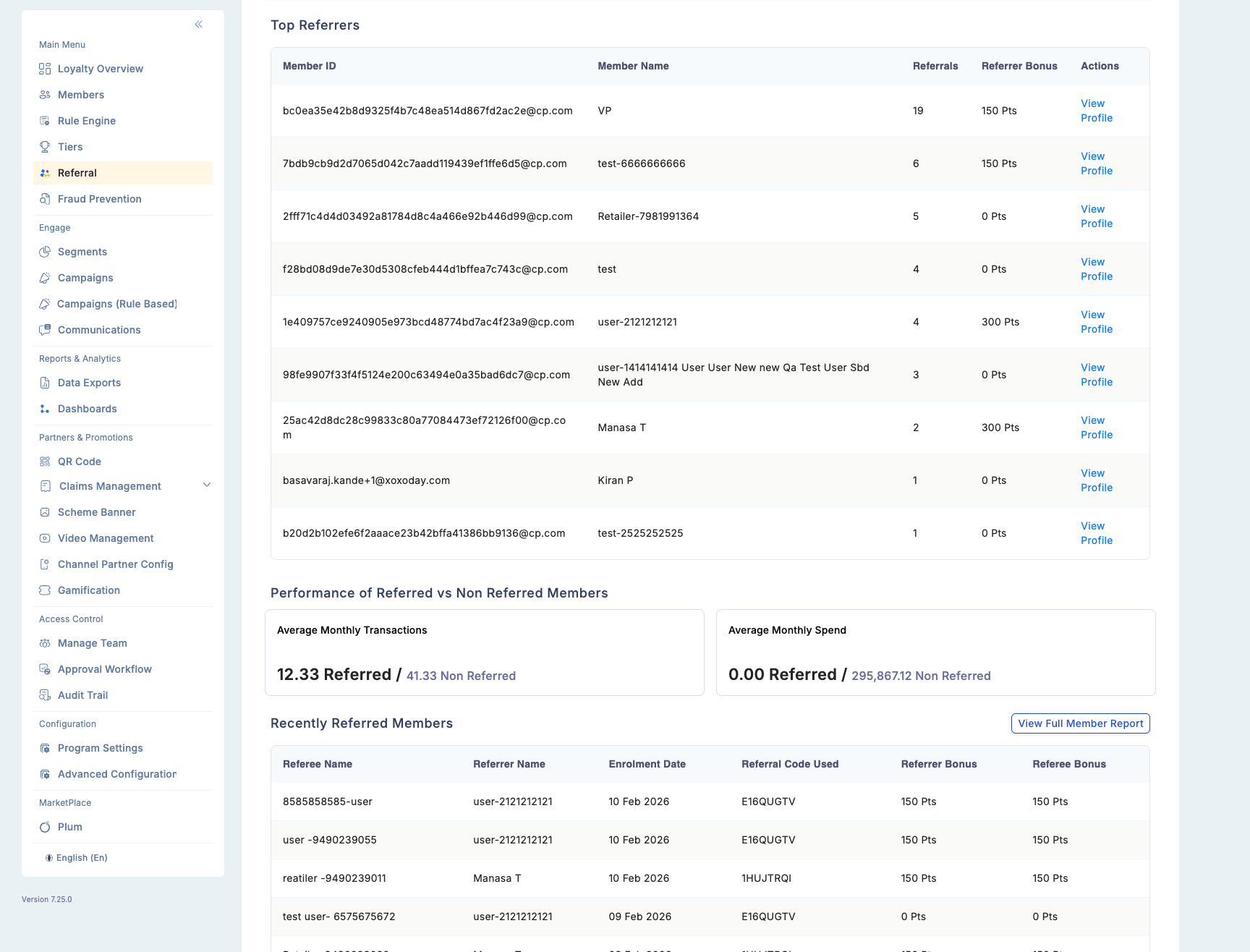
Task: Click the Rule Engine icon
Action: tap(45, 121)
